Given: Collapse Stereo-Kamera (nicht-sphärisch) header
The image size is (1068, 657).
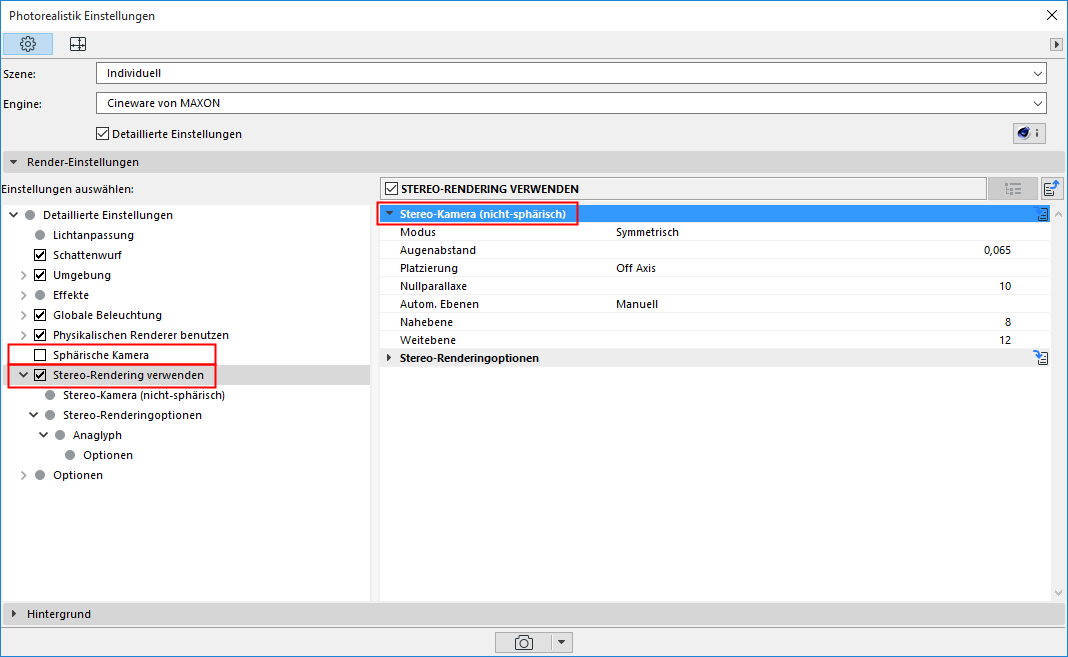Looking at the screenshot, I should pyautogui.click(x=390, y=214).
